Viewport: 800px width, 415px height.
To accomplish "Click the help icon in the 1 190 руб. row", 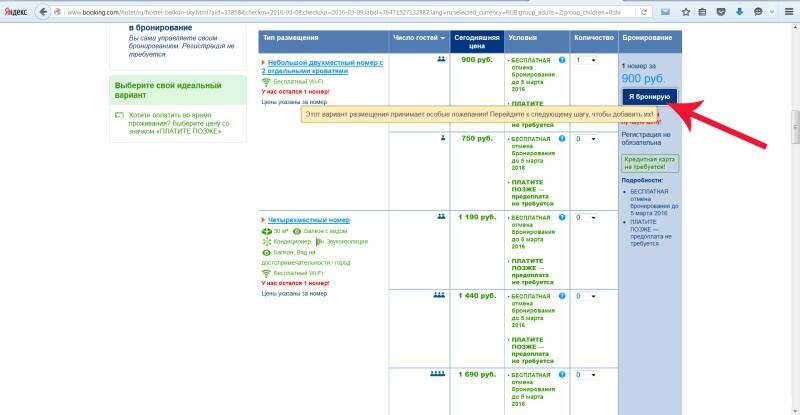I will click(561, 217).
